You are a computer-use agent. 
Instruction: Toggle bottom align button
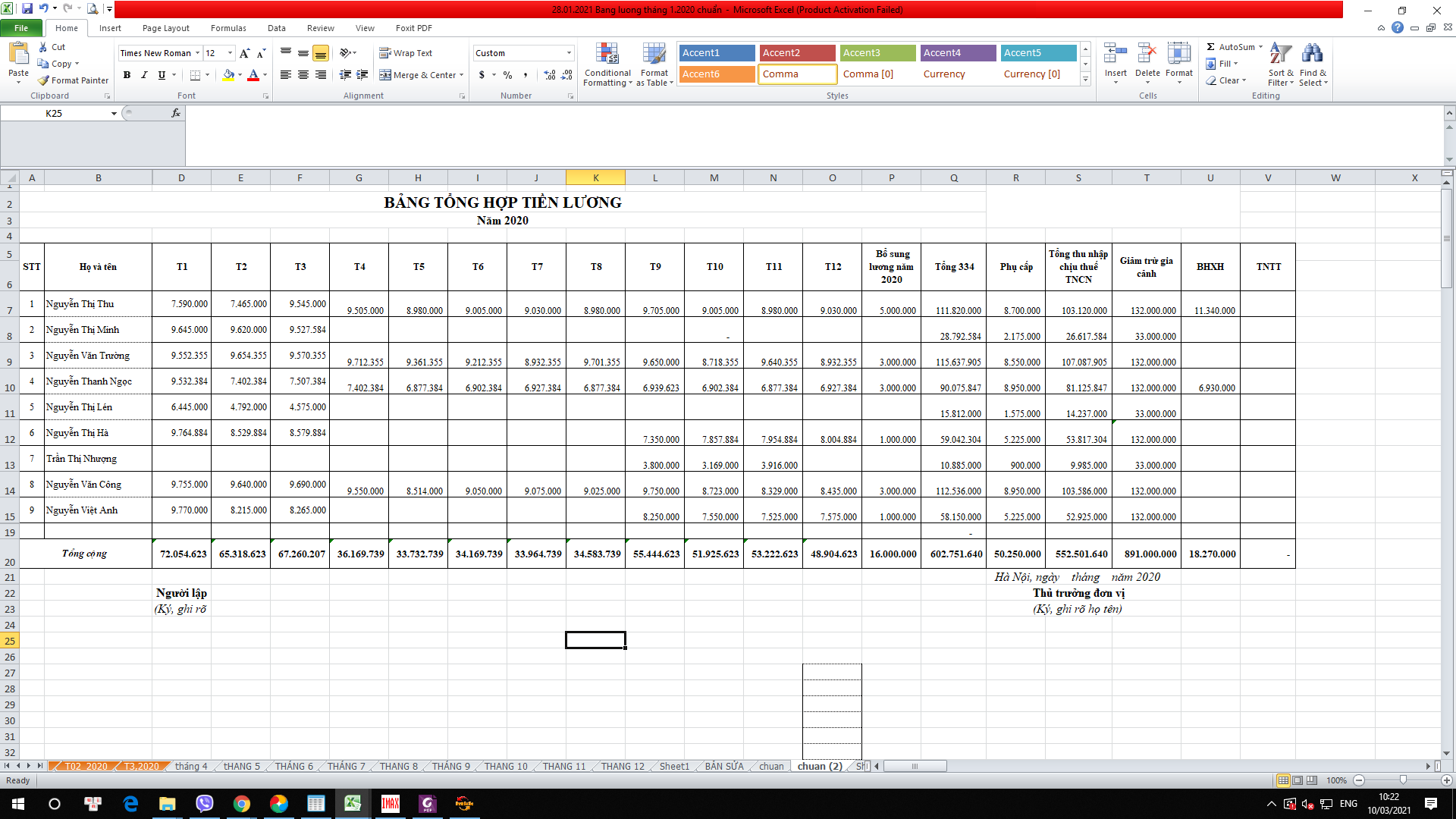tap(321, 53)
